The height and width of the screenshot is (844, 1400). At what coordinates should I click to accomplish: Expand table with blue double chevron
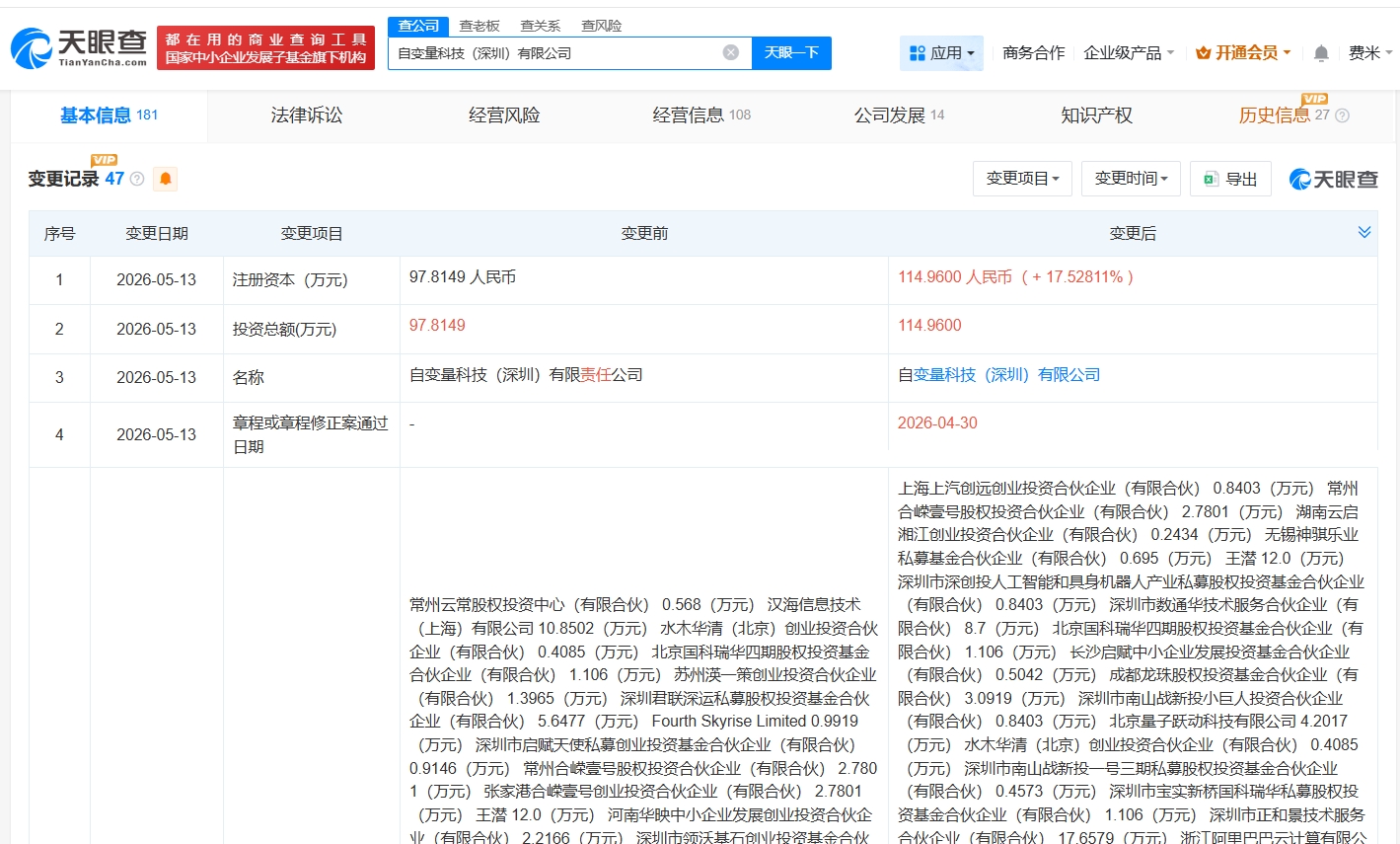1364,233
